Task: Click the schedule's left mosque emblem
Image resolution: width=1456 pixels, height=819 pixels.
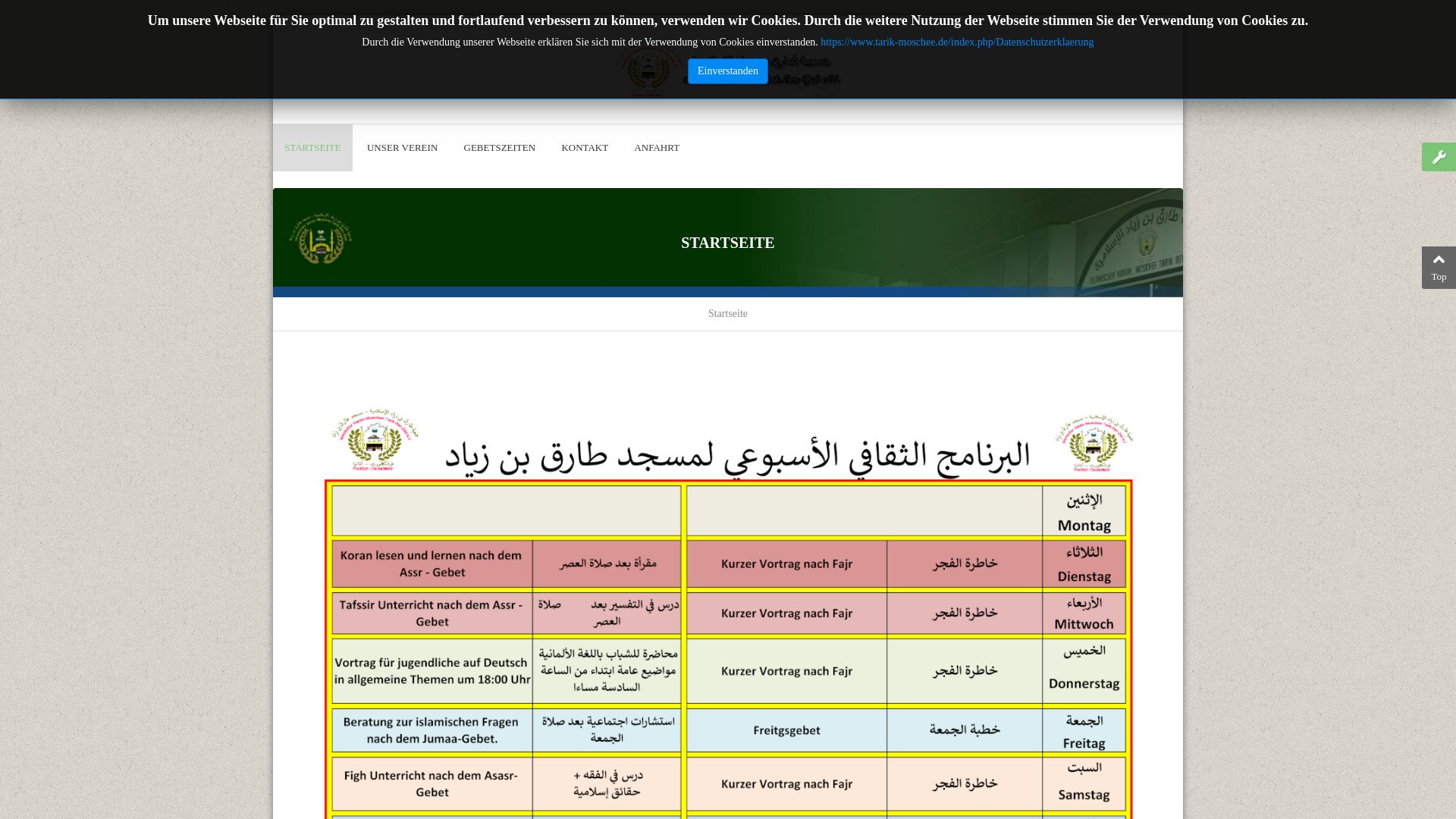Action: (375, 440)
